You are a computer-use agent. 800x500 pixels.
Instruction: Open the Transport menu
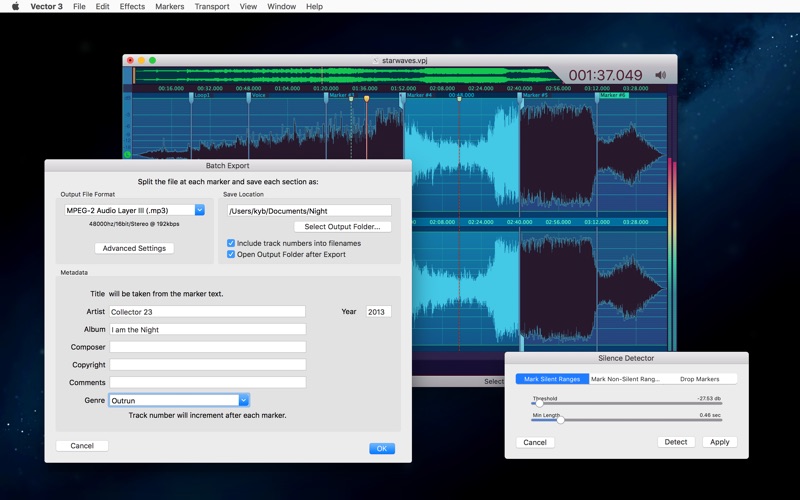[x=212, y=7]
